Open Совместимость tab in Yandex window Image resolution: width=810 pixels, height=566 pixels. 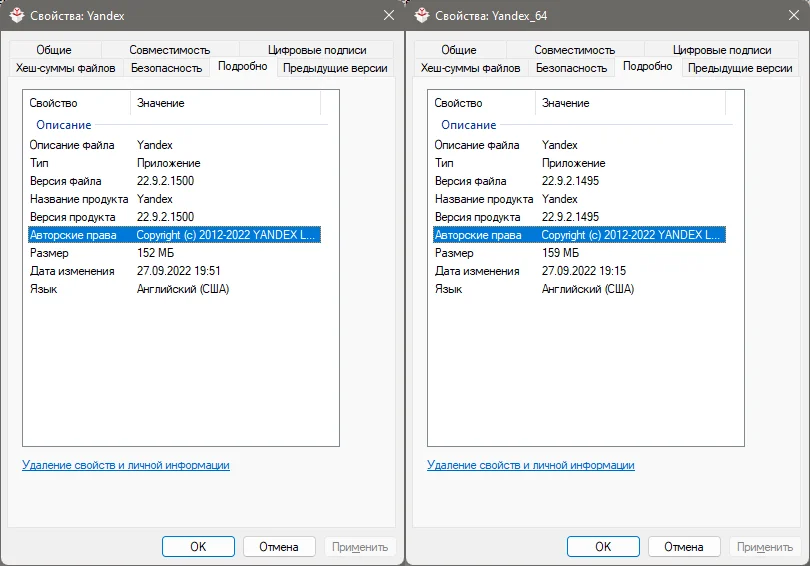pyautogui.click(x=169, y=50)
